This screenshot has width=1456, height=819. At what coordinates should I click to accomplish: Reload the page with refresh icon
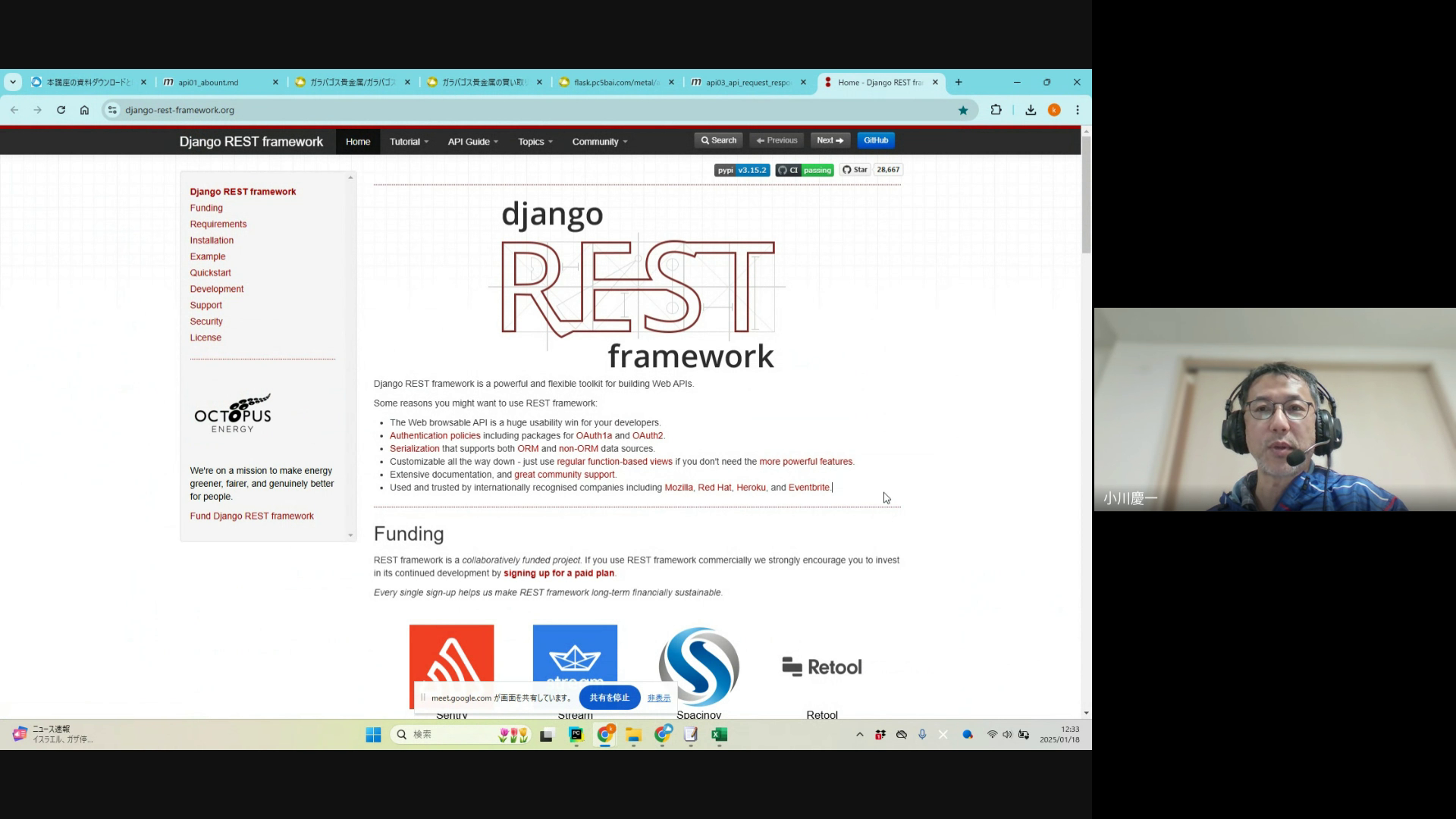pos(61,110)
